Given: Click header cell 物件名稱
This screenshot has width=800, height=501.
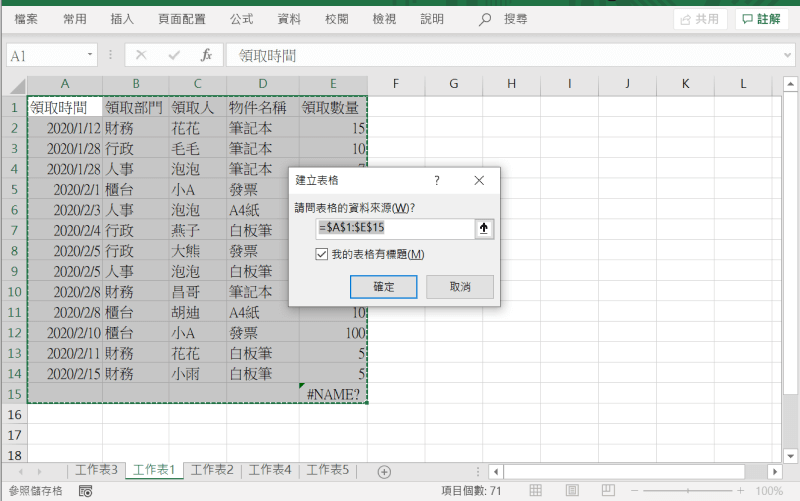Looking at the screenshot, I should [263, 107].
